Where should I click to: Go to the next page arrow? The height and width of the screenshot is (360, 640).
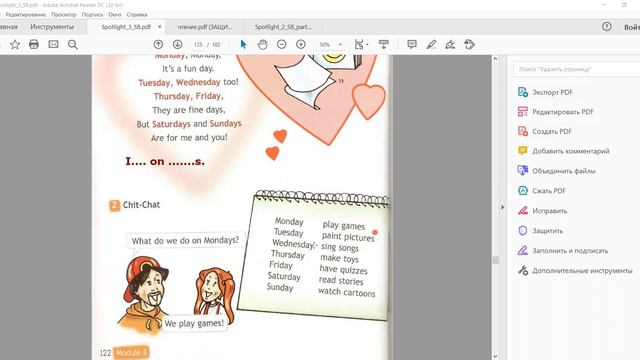tap(177, 44)
